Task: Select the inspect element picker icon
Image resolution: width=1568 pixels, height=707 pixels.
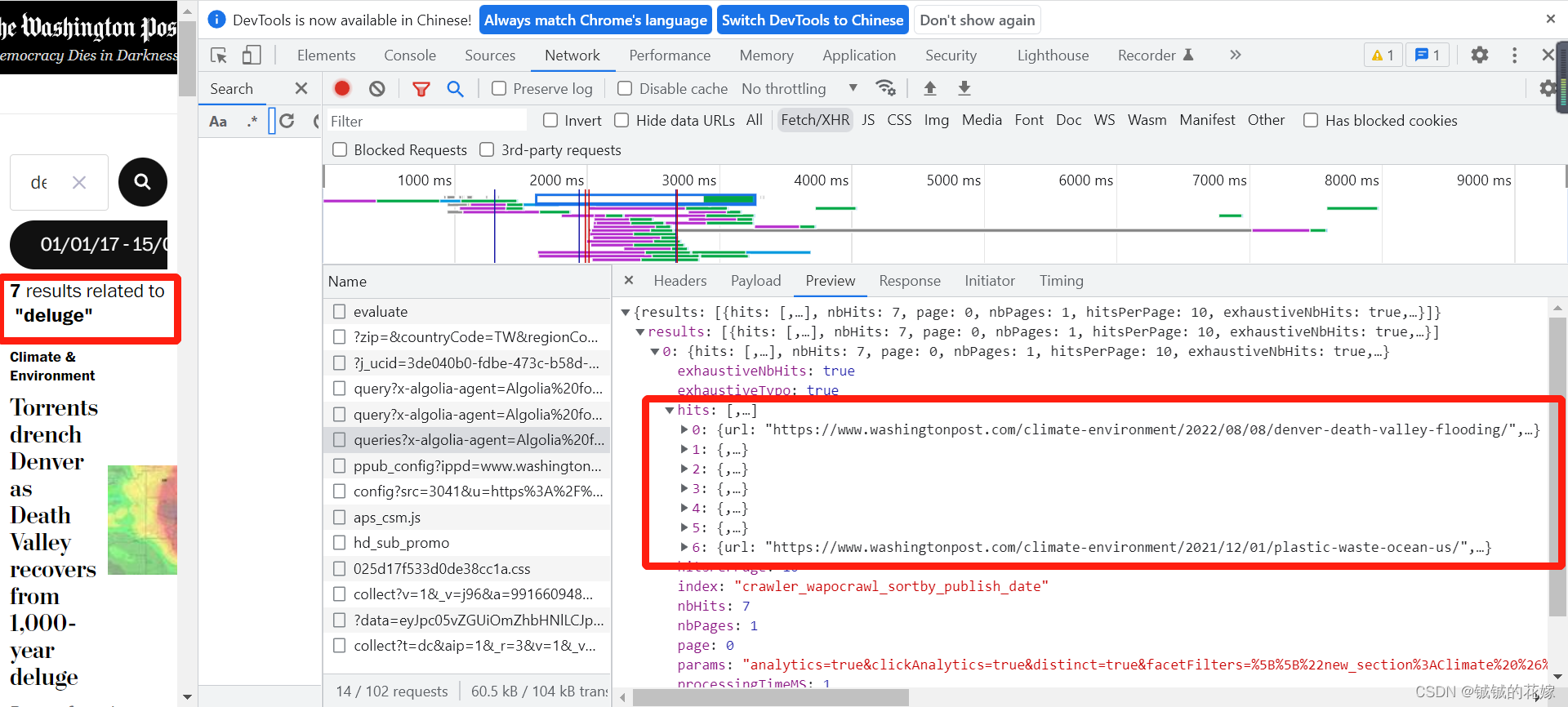Action: [219, 56]
